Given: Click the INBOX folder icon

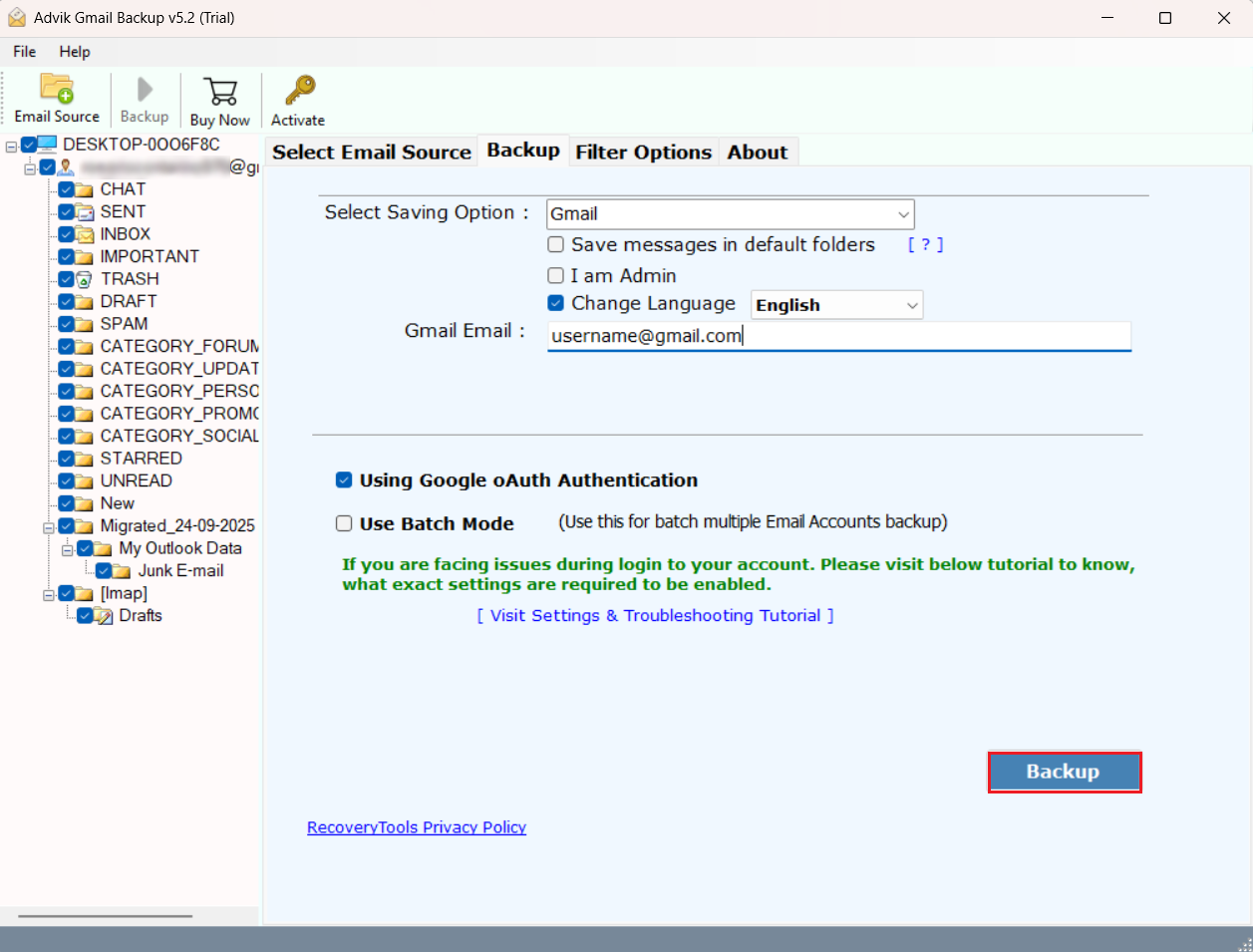Looking at the screenshot, I should coord(85,234).
